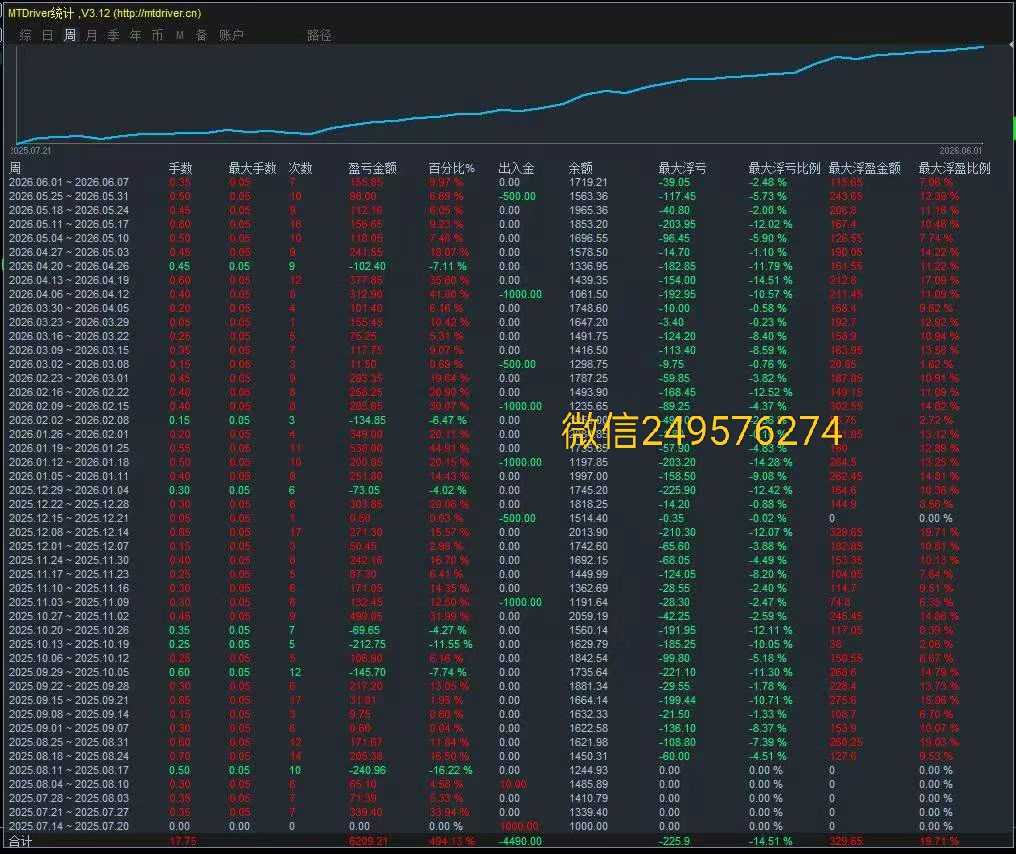The image size is (1016, 854).
Task: Click the -39.05 max floating loss value
Action: [x=675, y=182]
